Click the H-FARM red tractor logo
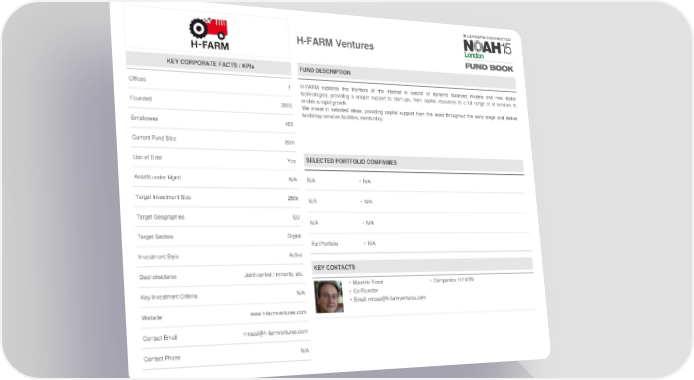The height and width of the screenshot is (380, 694). [209, 33]
